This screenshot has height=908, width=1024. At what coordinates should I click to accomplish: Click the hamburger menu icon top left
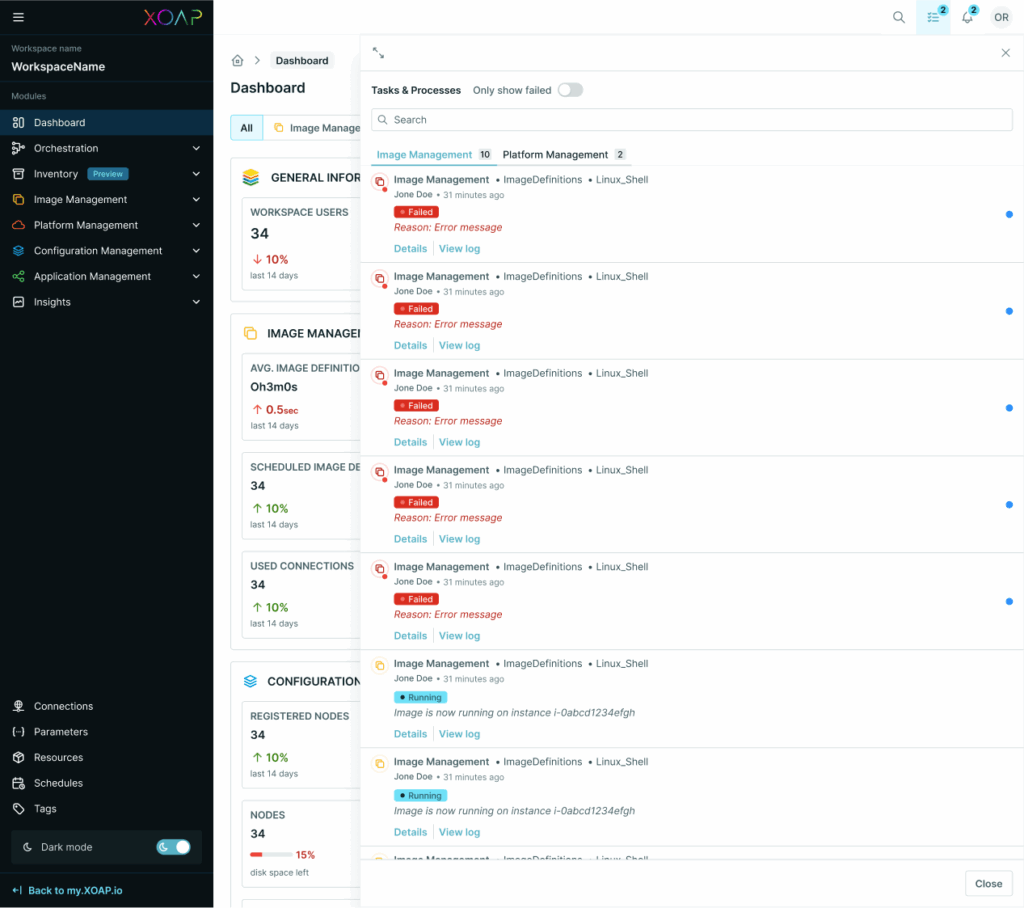tap(18, 16)
